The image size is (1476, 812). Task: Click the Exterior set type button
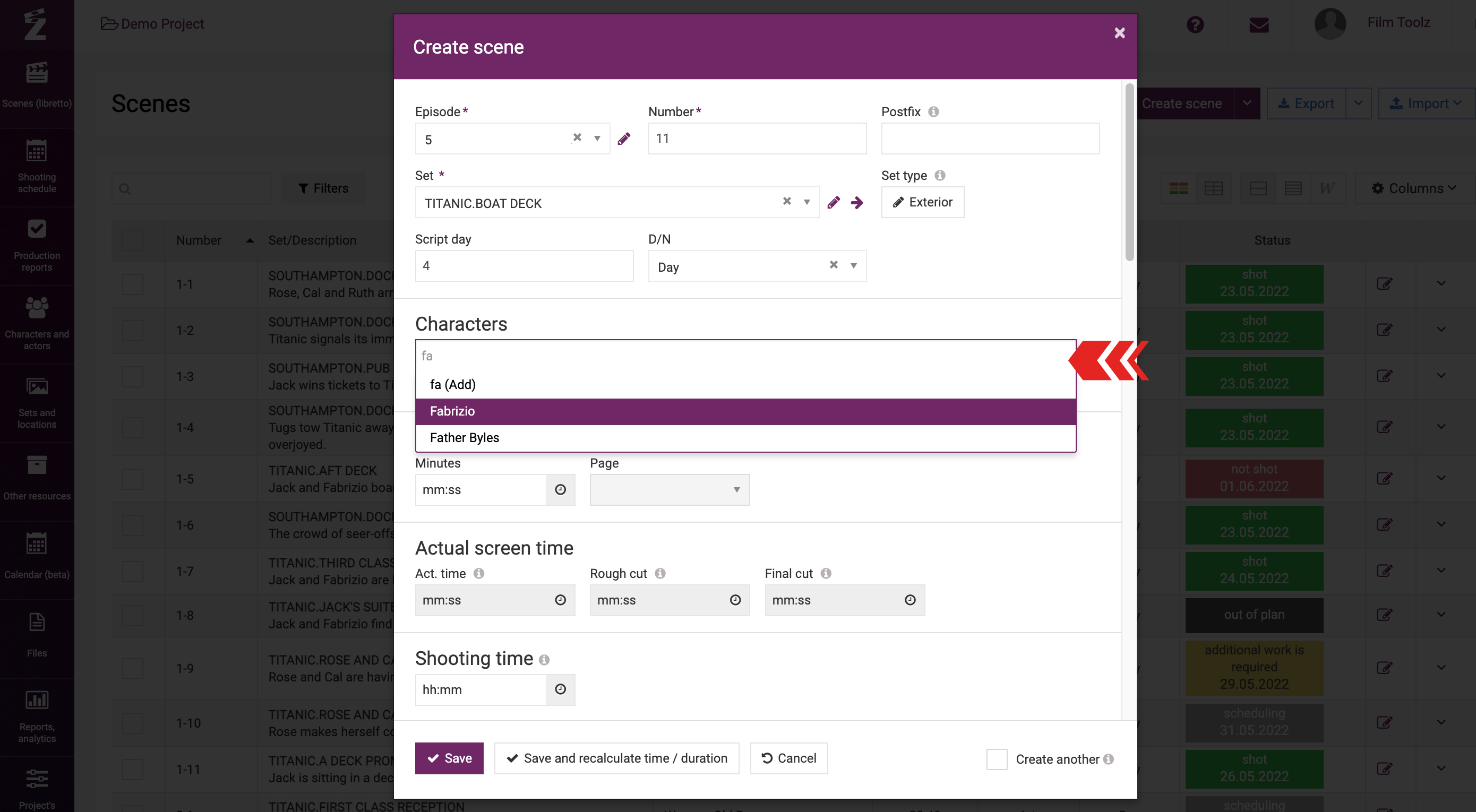pyautogui.click(x=923, y=202)
